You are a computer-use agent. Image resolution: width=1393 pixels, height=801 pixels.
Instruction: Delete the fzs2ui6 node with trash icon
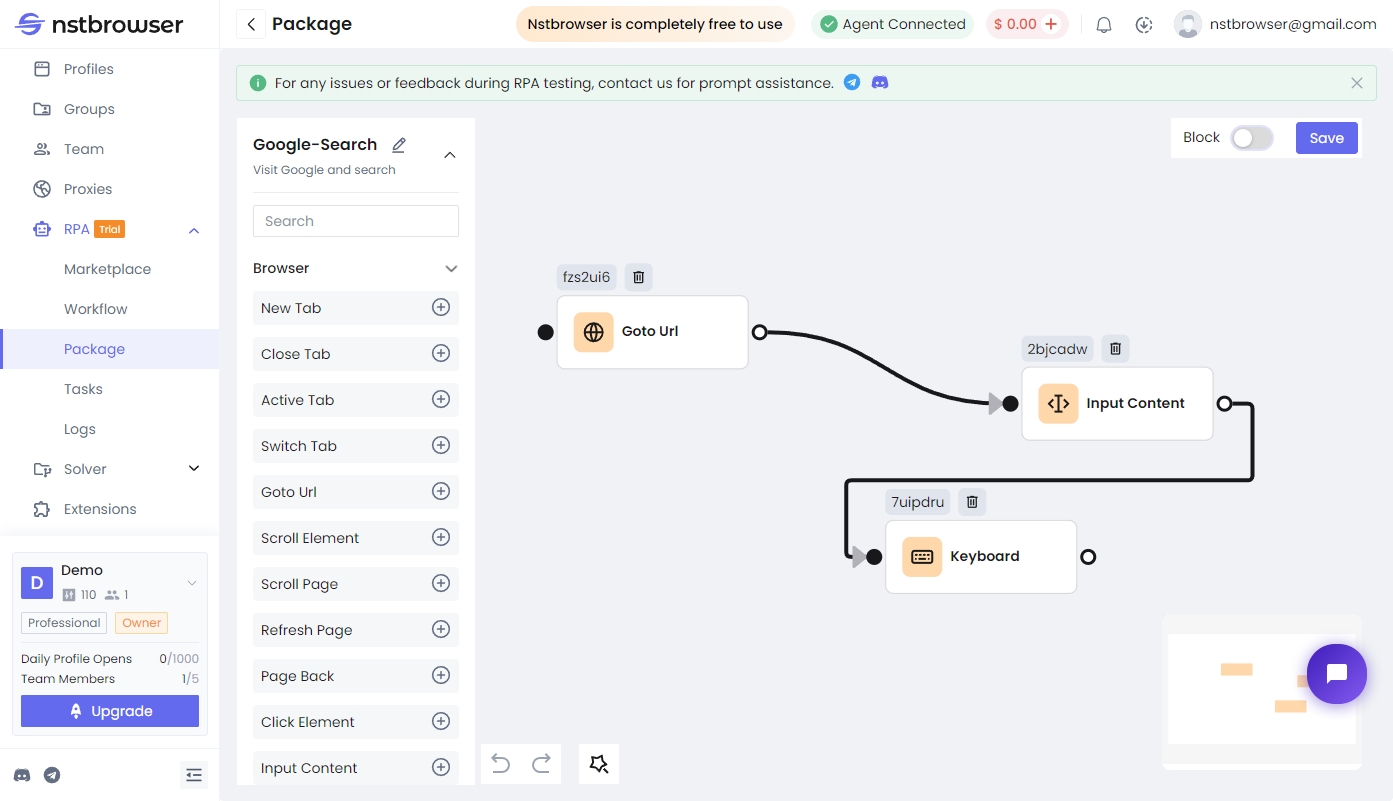click(x=639, y=277)
